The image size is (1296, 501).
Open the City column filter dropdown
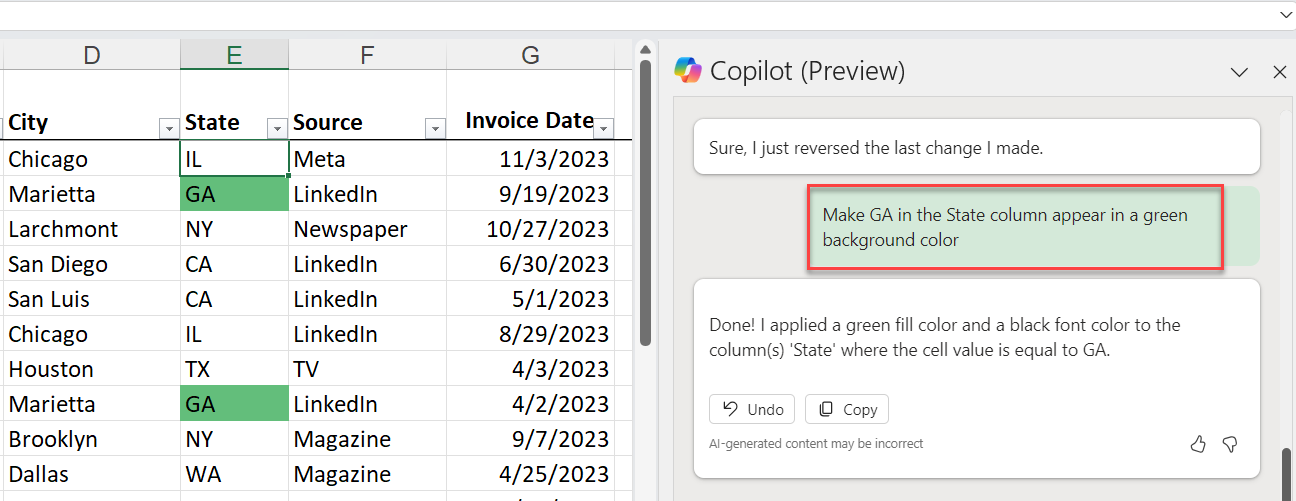tap(168, 128)
